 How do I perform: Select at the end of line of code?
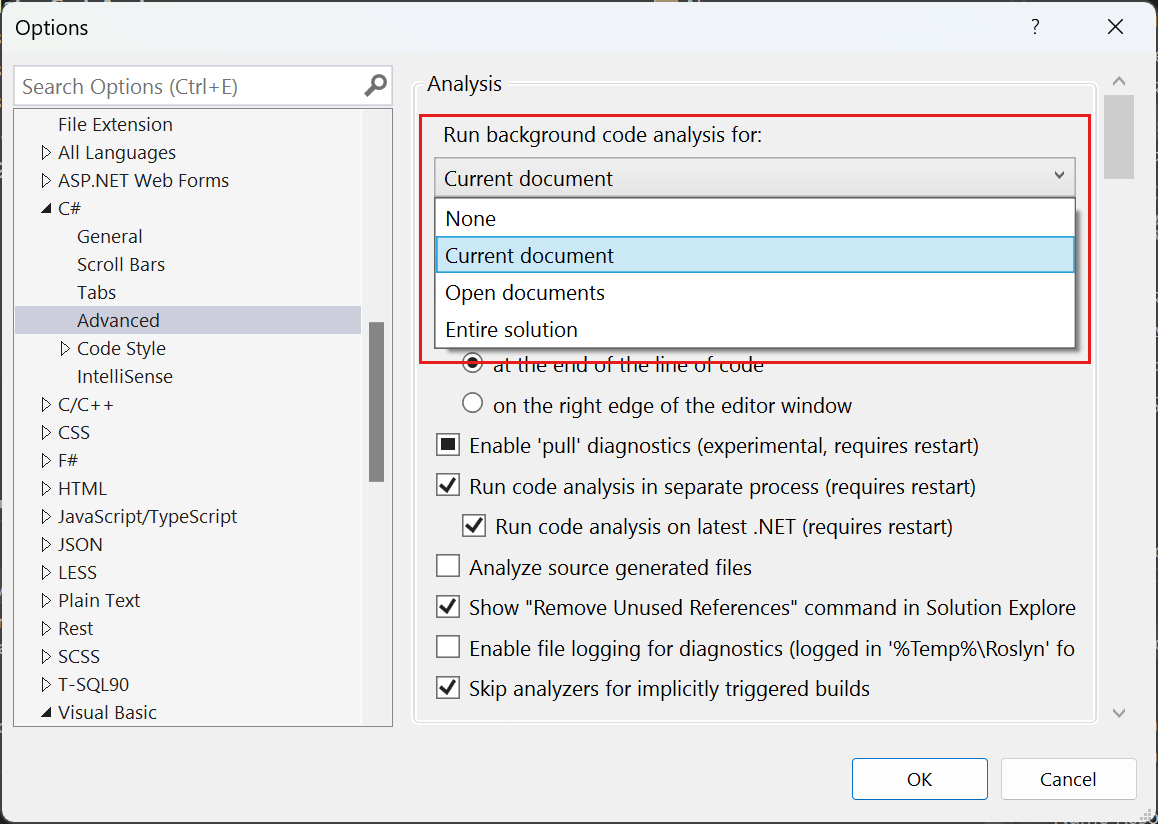pos(471,363)
